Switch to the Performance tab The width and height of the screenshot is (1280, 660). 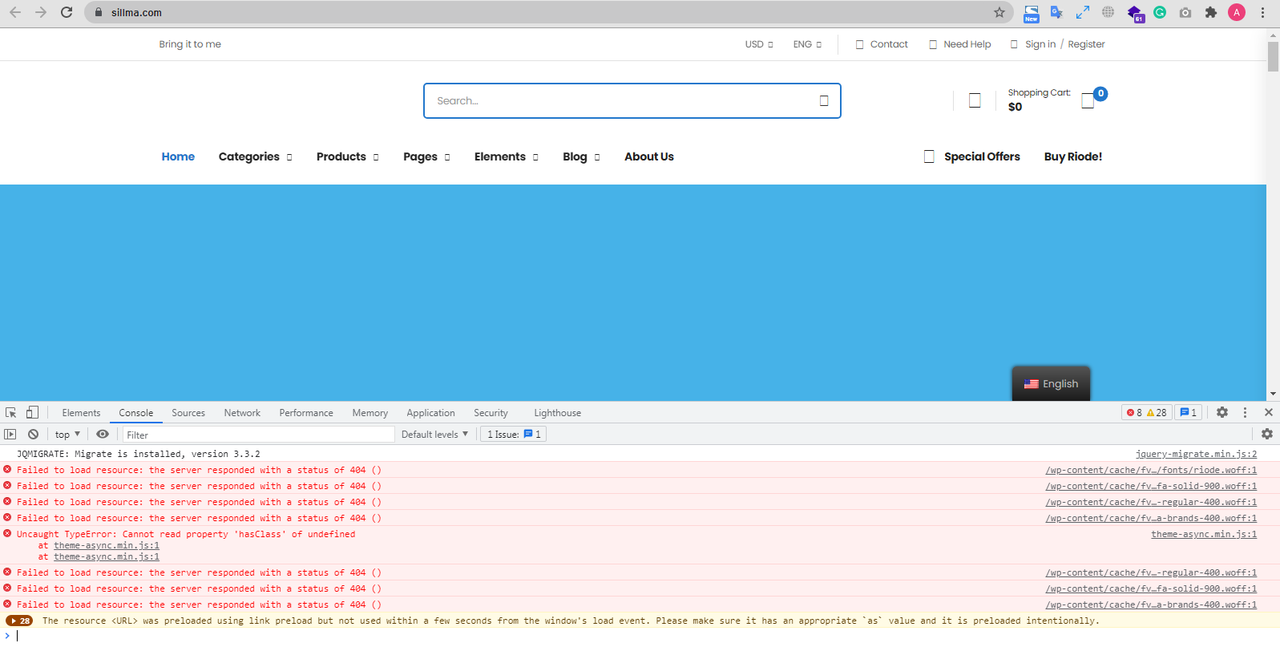(x=306, y=412)
